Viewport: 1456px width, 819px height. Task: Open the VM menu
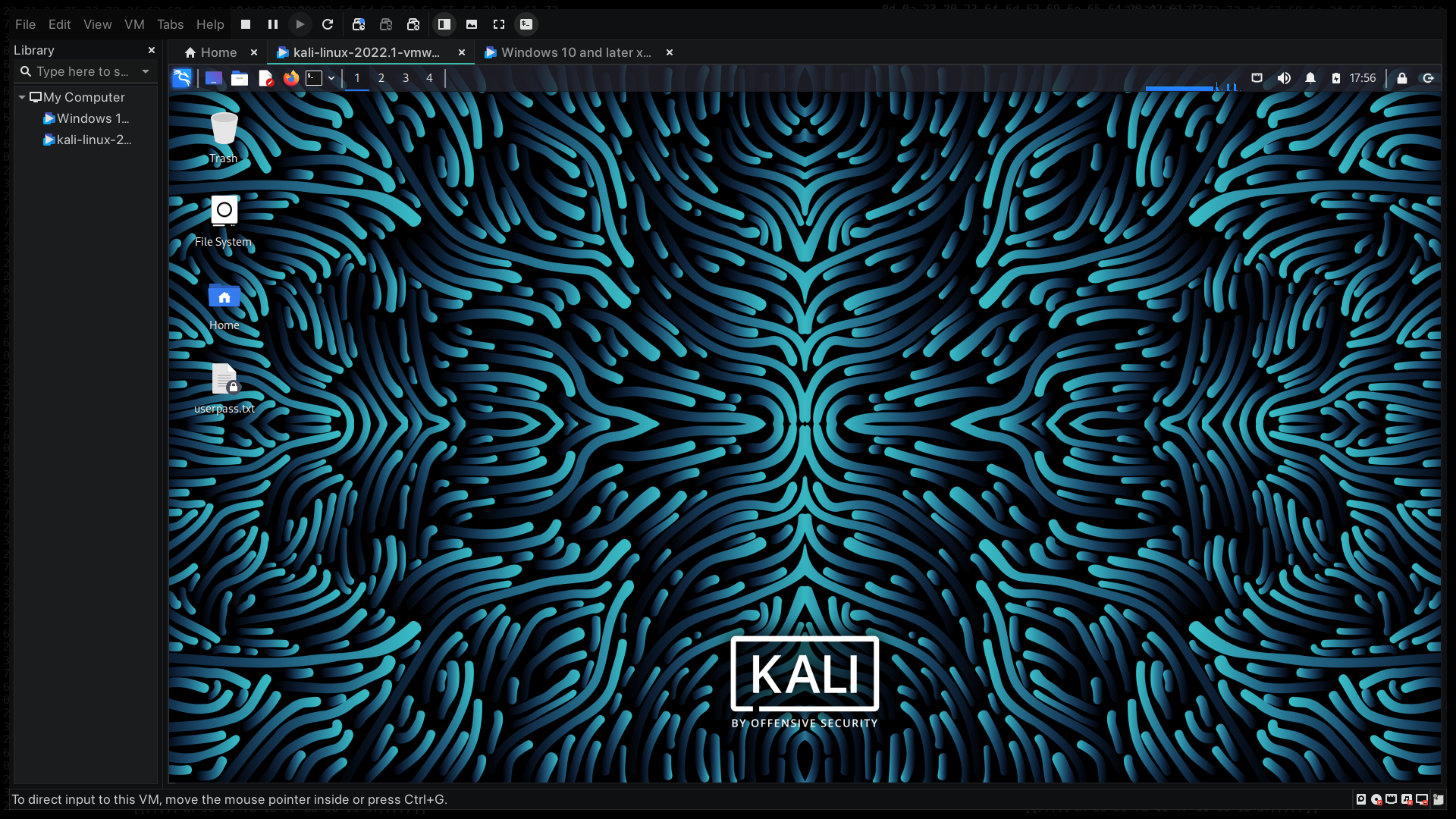pyautogui.click(x=134, y=24)
